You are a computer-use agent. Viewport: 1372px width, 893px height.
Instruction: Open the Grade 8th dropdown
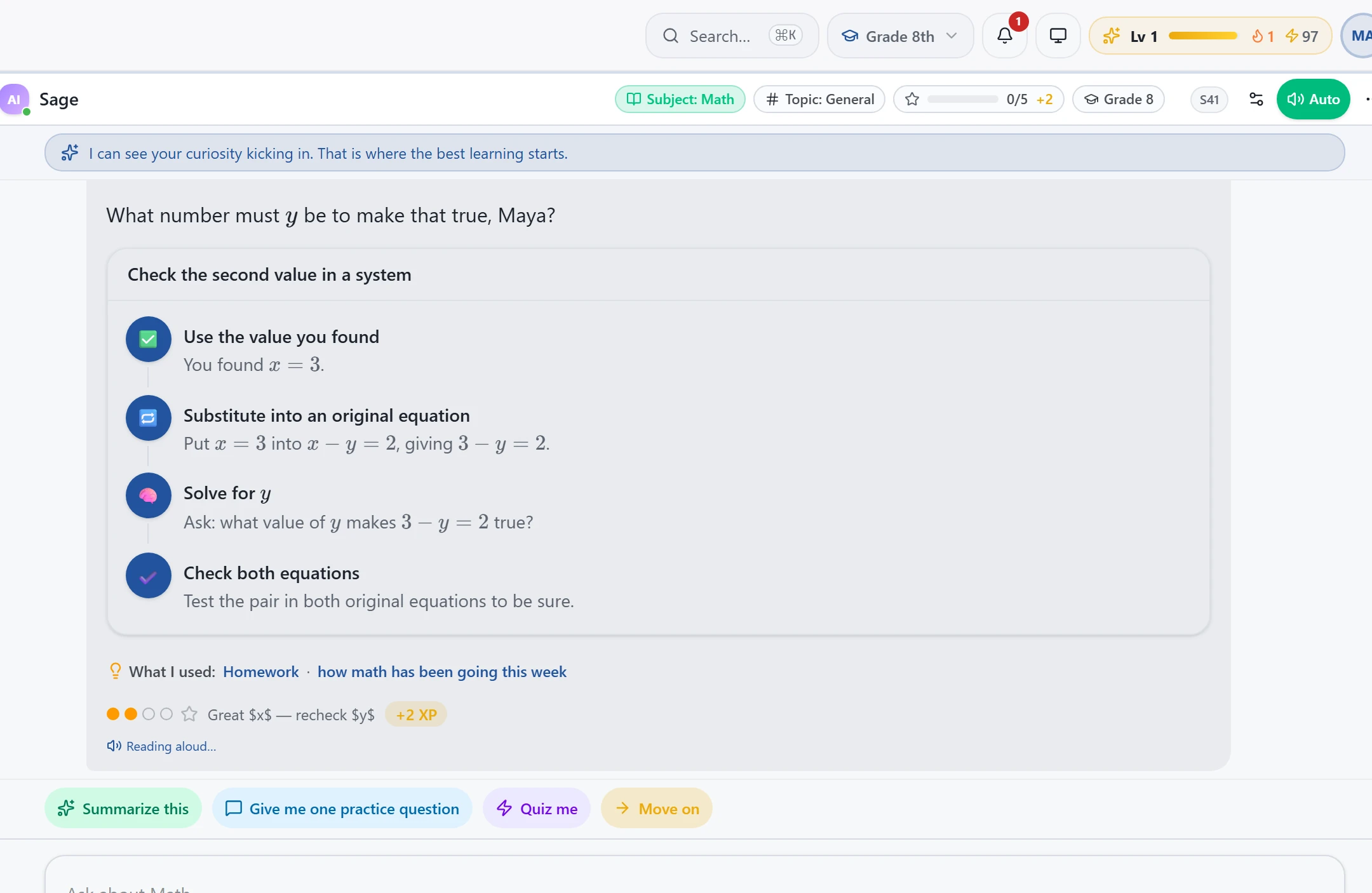[x=900, y=36]
